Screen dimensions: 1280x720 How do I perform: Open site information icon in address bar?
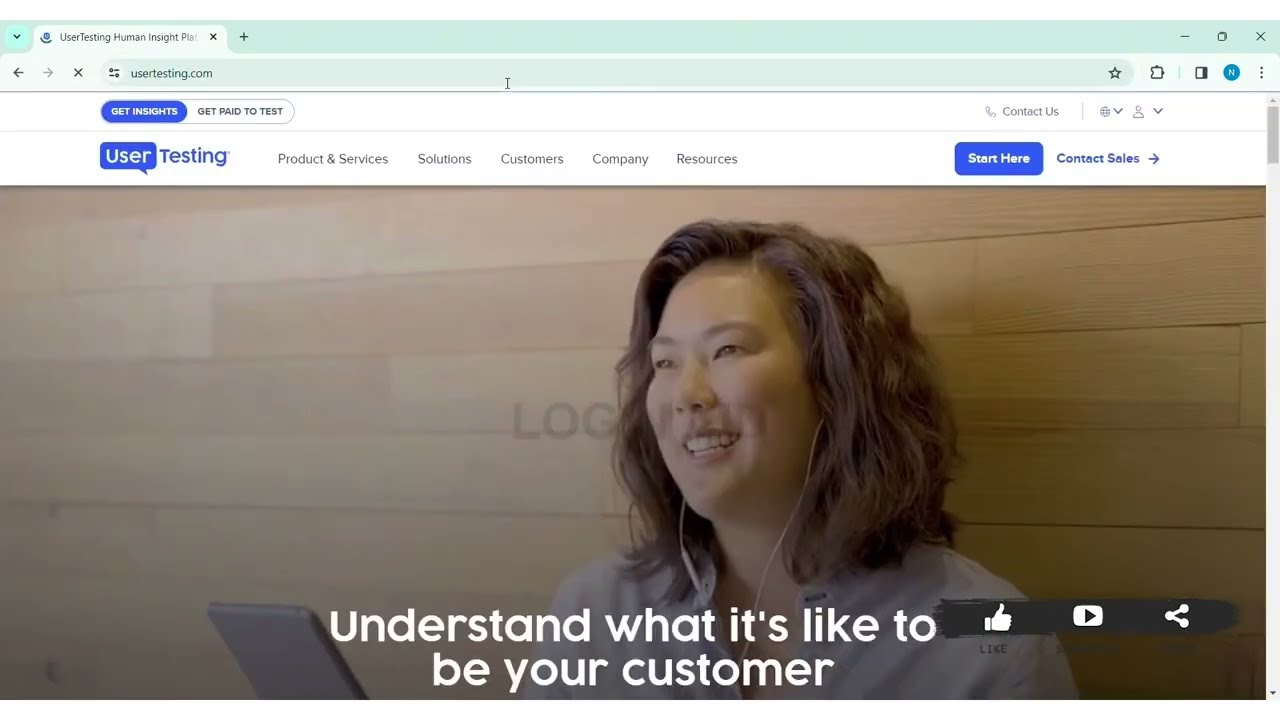[x=114, y=73]
